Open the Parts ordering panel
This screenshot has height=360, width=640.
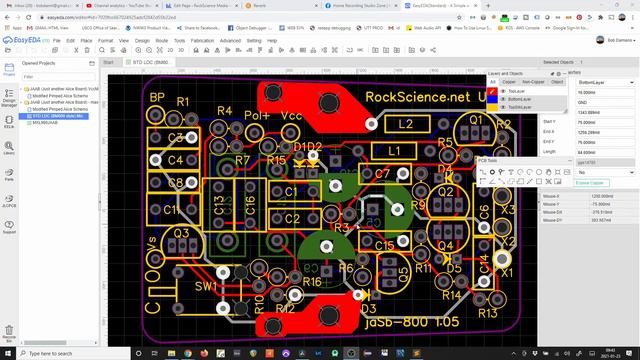click(x=9, y=175)
